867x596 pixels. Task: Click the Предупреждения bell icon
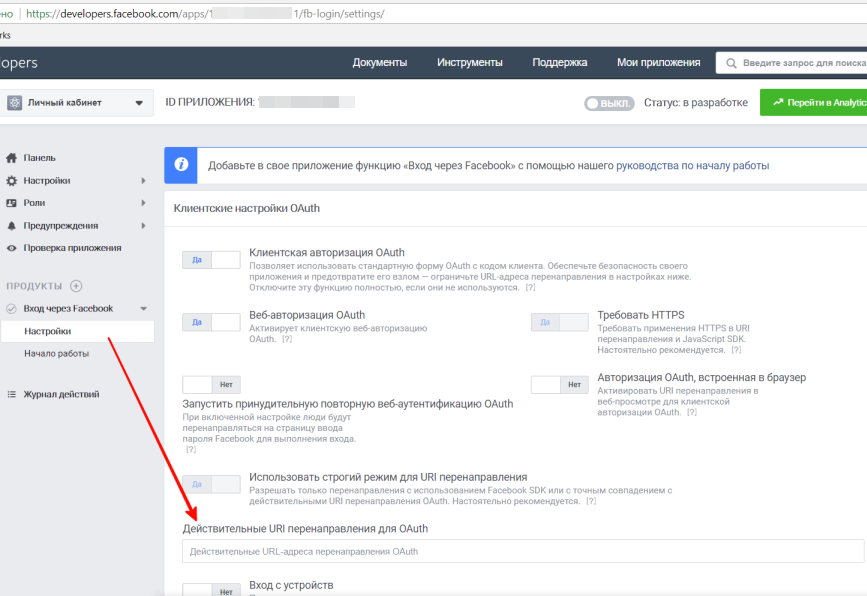coord(12,226)
